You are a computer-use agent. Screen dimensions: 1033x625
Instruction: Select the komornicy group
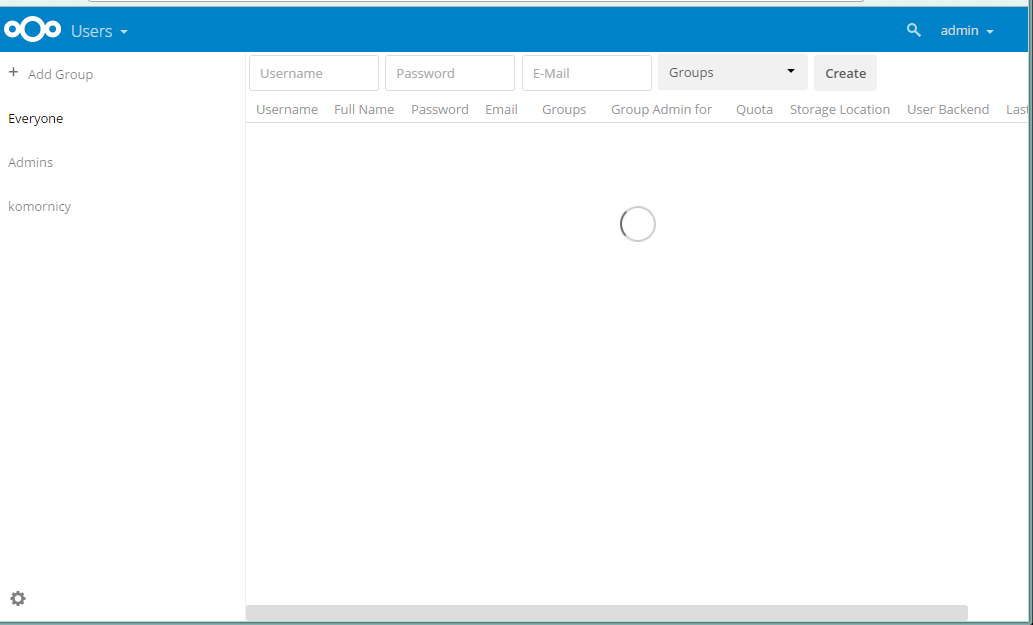[40, 206]
